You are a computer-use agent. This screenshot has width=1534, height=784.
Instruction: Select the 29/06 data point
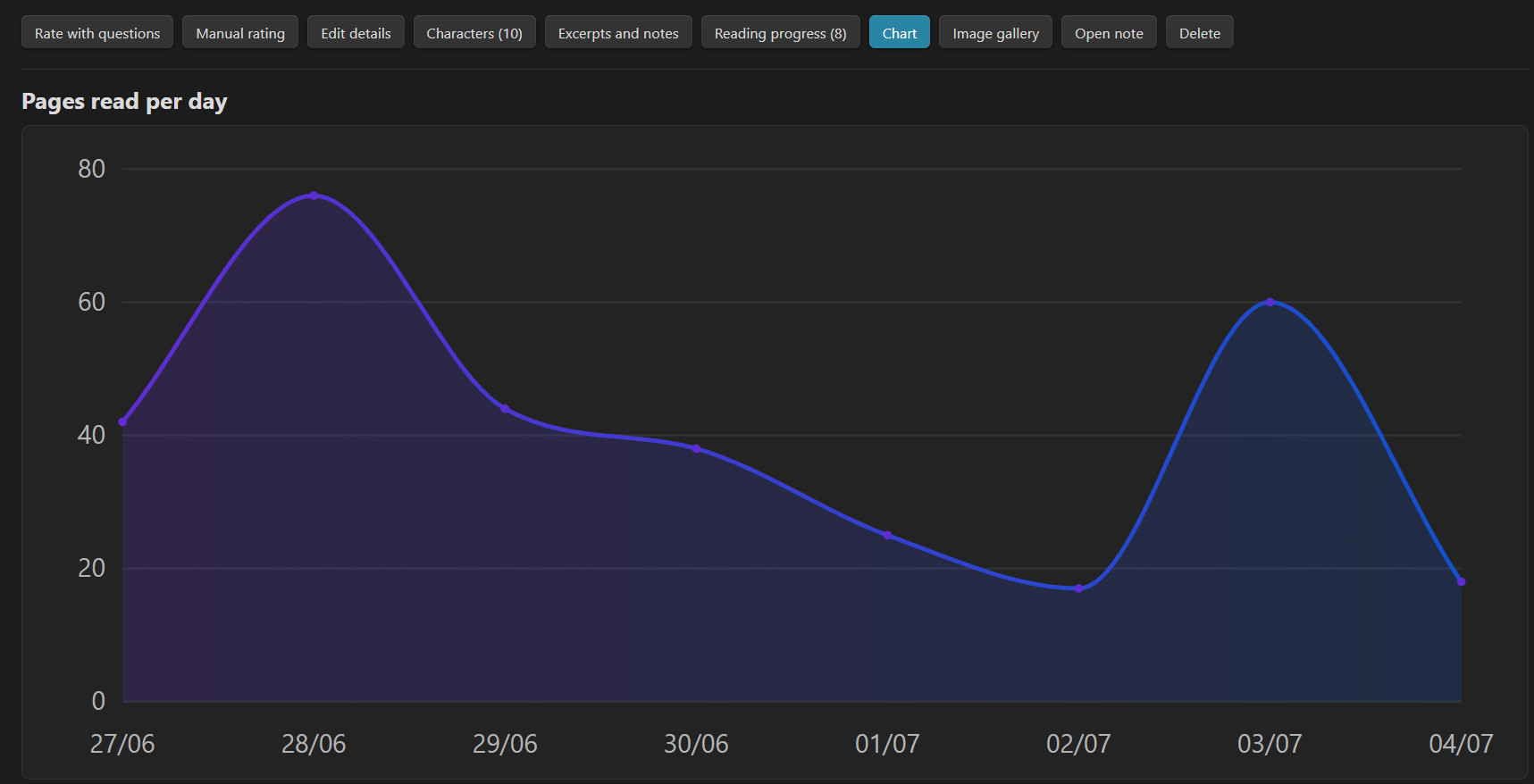click(505, 409)
